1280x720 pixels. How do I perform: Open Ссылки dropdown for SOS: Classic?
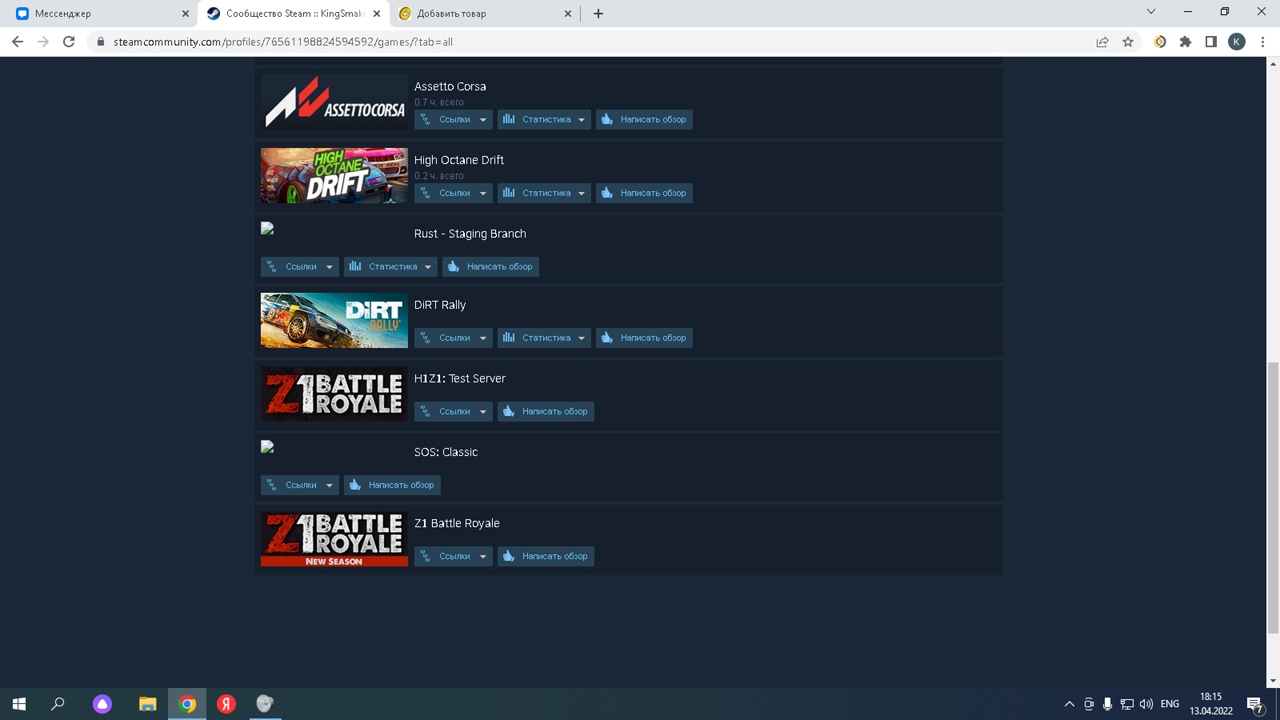pyautogui.click(x=300, y=485)
